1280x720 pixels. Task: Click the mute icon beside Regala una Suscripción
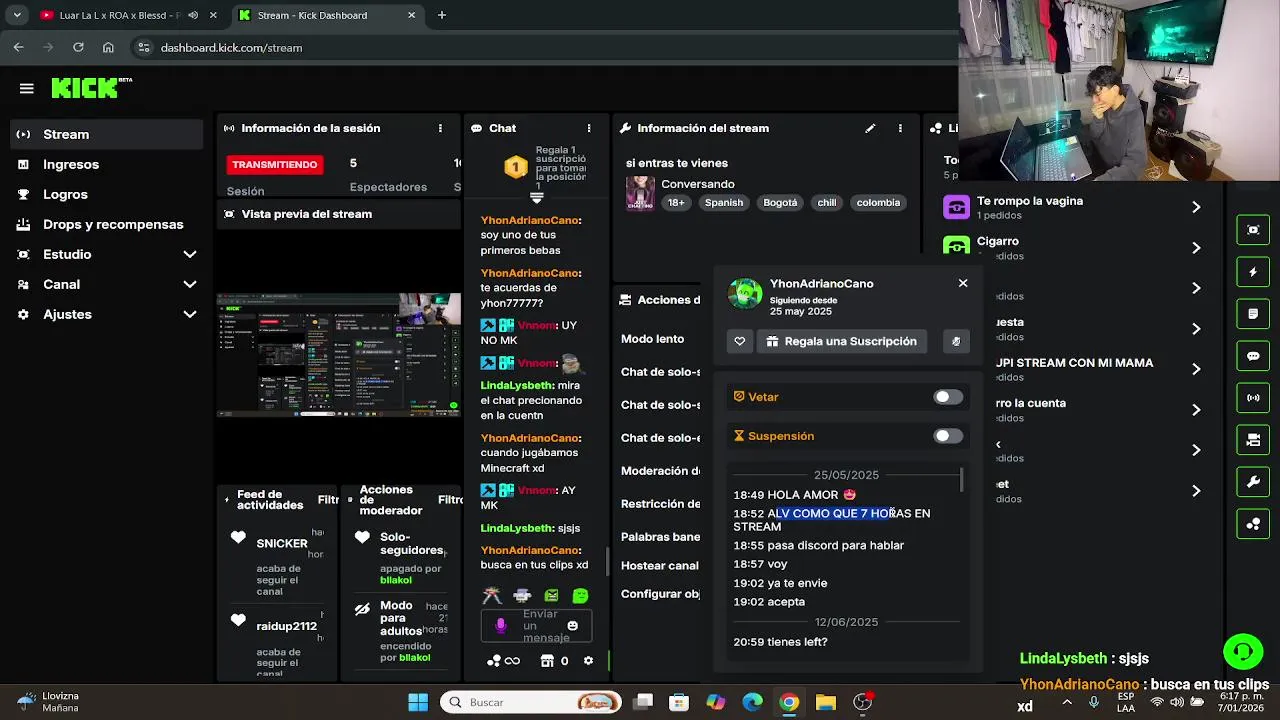pyautogui.click(x=956, y=341)
